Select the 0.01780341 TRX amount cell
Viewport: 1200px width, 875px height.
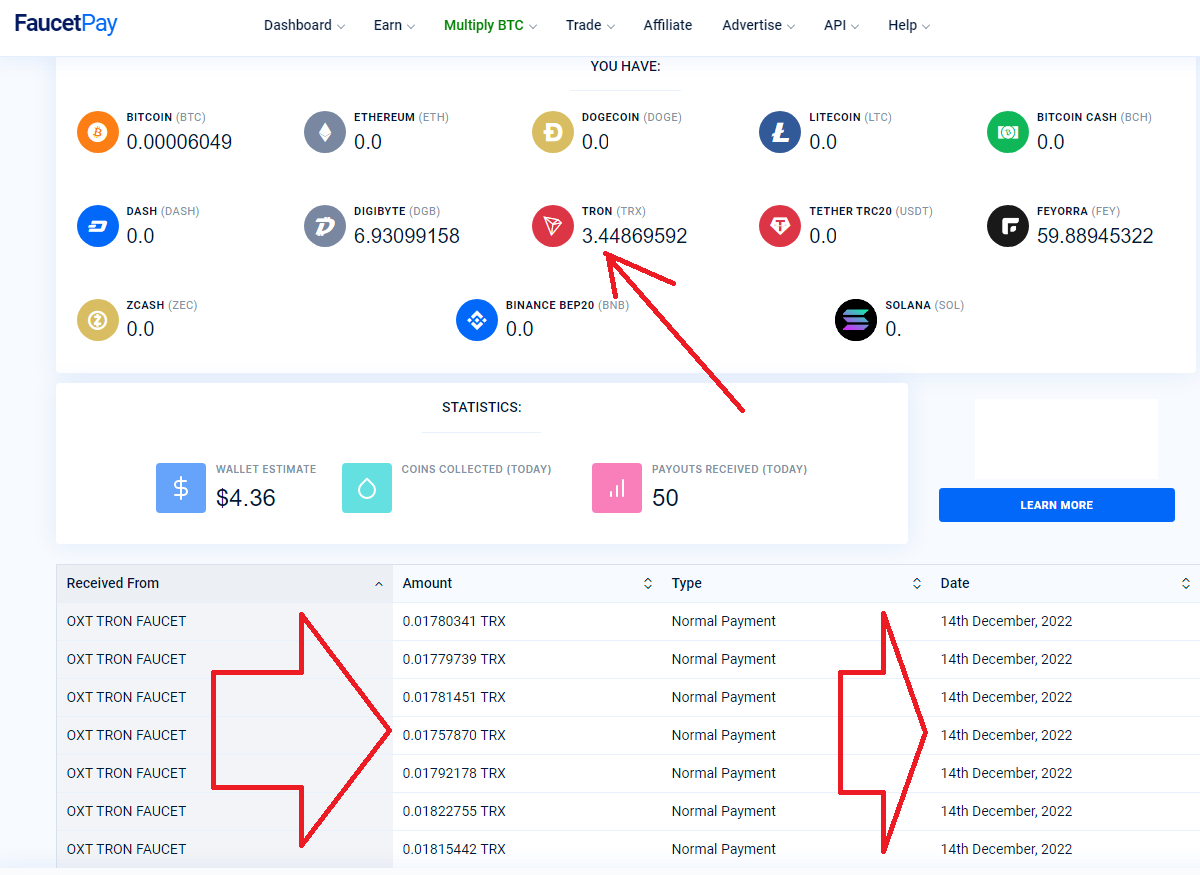(x=527, y=621)
